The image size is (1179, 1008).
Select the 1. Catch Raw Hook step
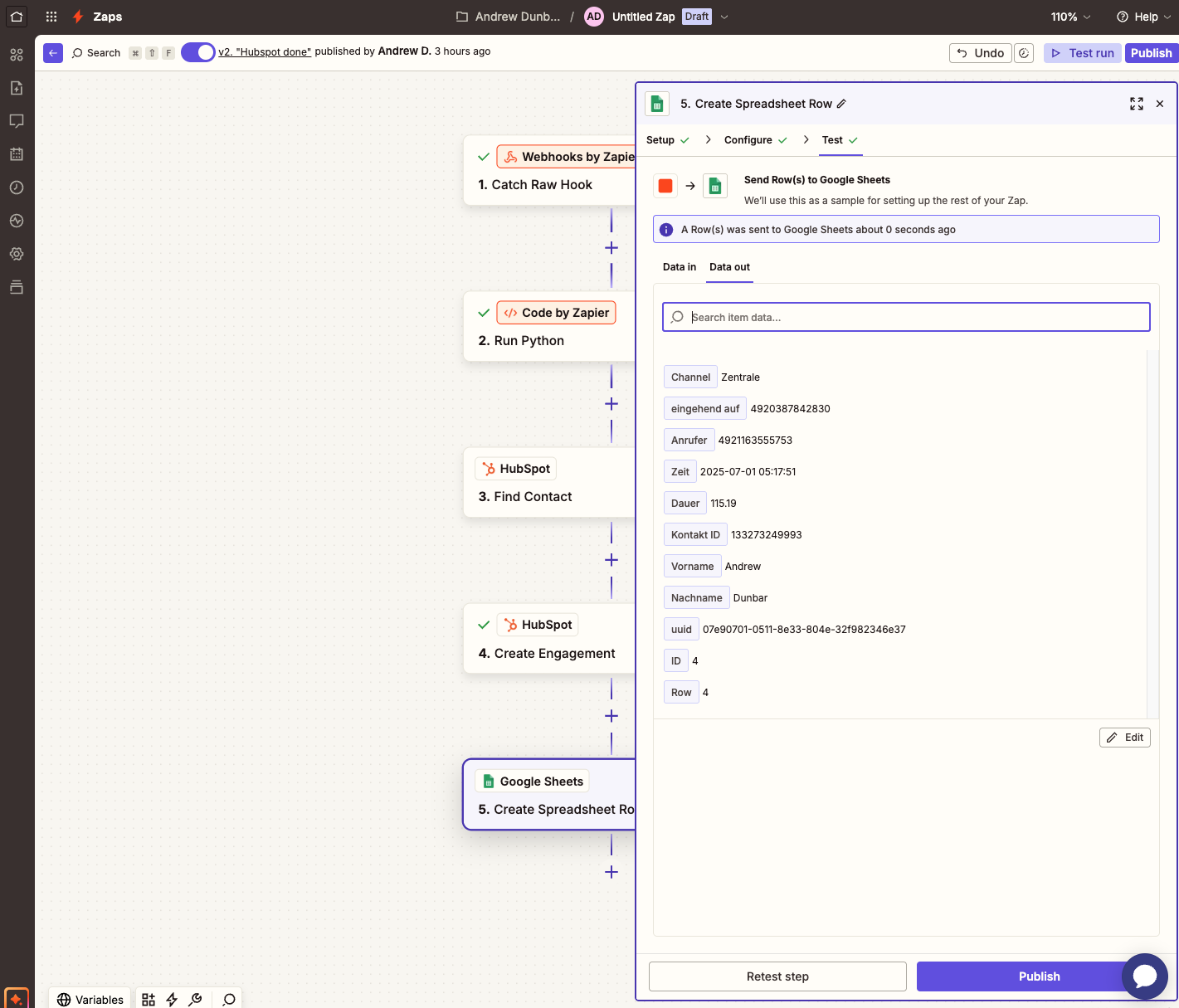tap(549, 170)
